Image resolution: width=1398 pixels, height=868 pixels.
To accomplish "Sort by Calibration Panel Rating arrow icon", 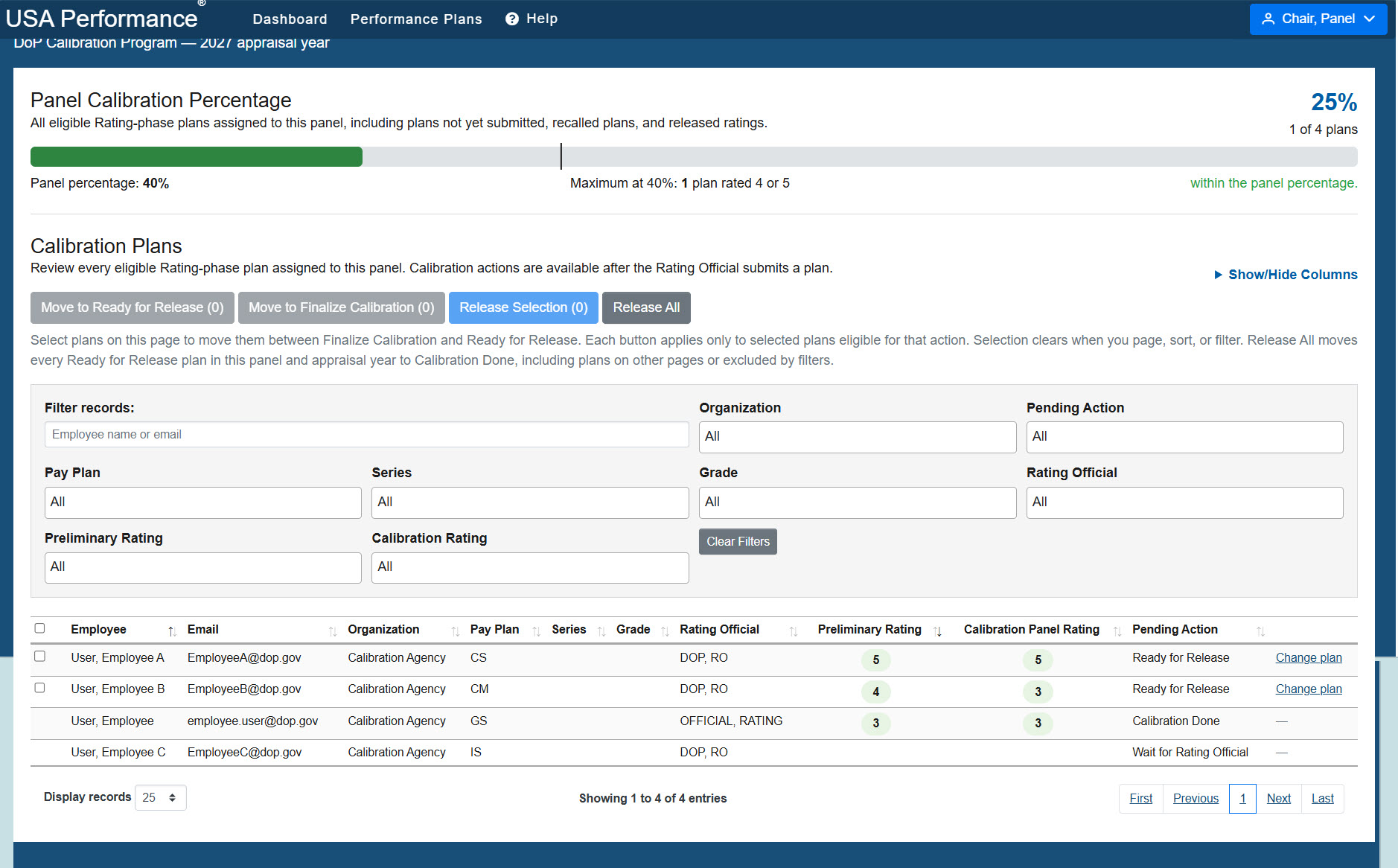I will pos(1117,631).
